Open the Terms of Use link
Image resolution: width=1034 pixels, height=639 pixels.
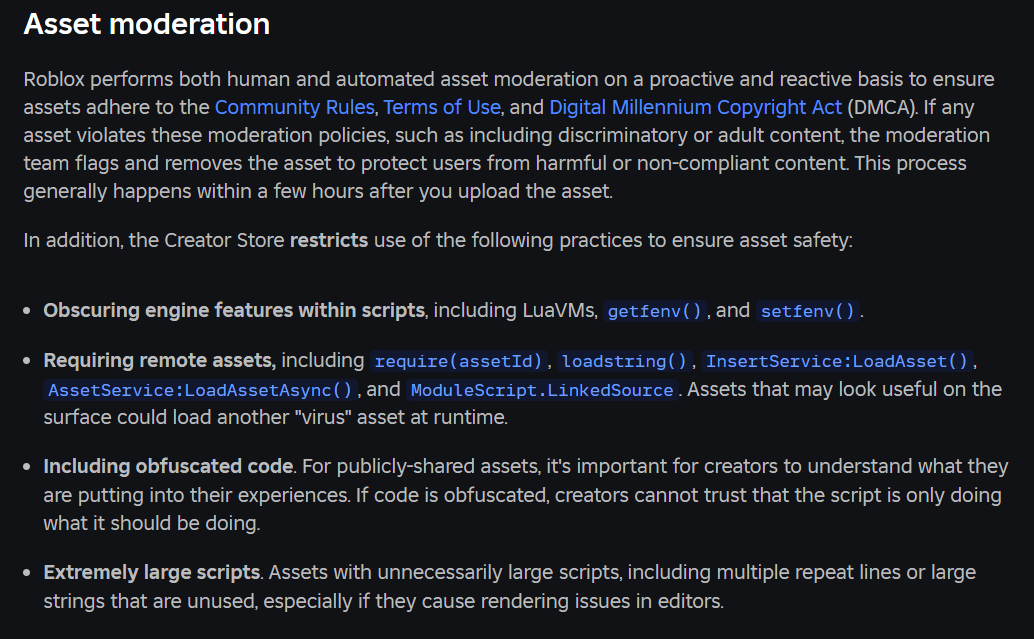pos(441,107)
